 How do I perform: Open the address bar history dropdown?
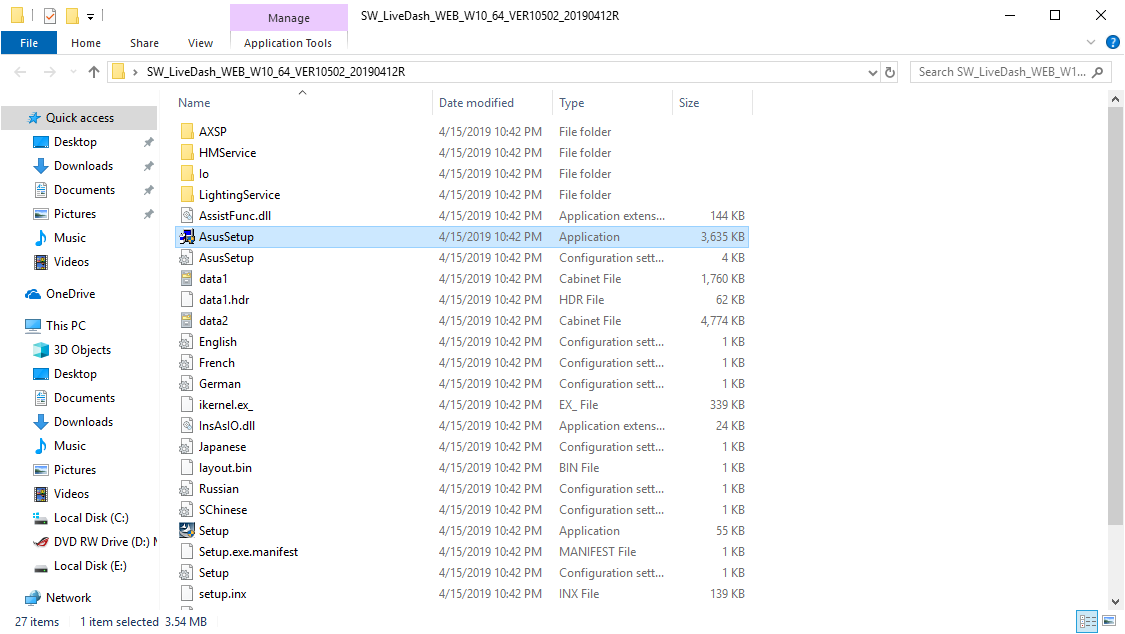(x=872, y=72)
